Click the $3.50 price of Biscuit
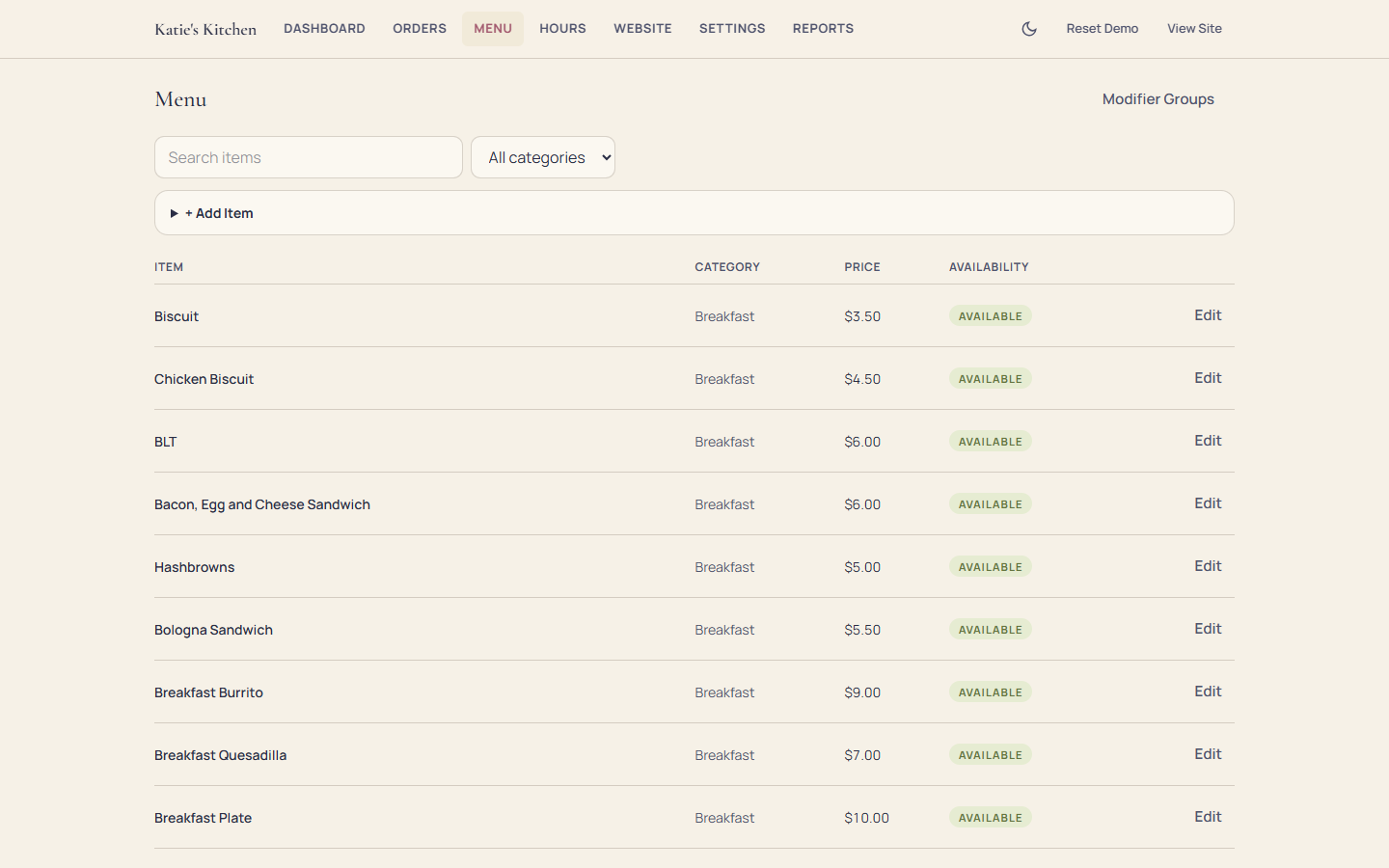This screenshot has width=1389, height=868. coord(862,316)
